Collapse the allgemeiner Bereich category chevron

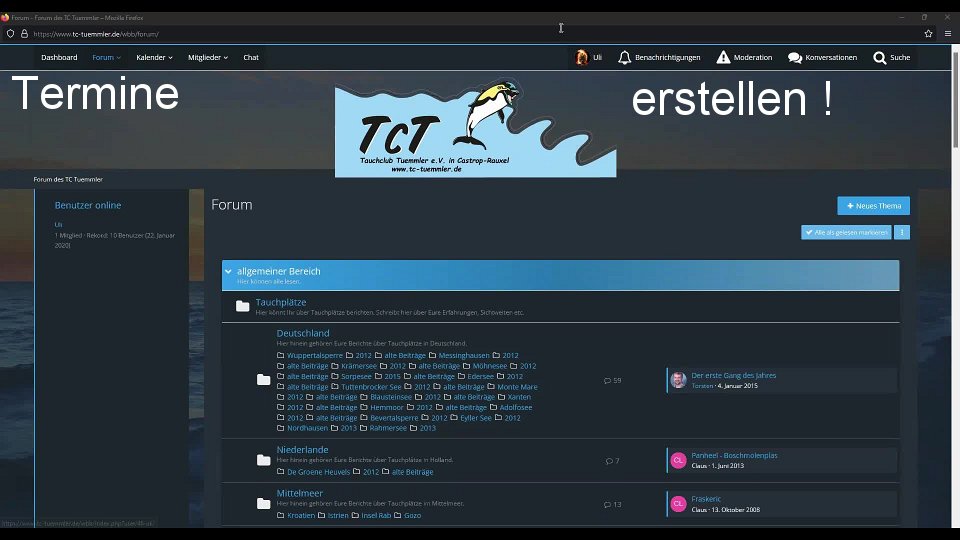coord(228,271)
